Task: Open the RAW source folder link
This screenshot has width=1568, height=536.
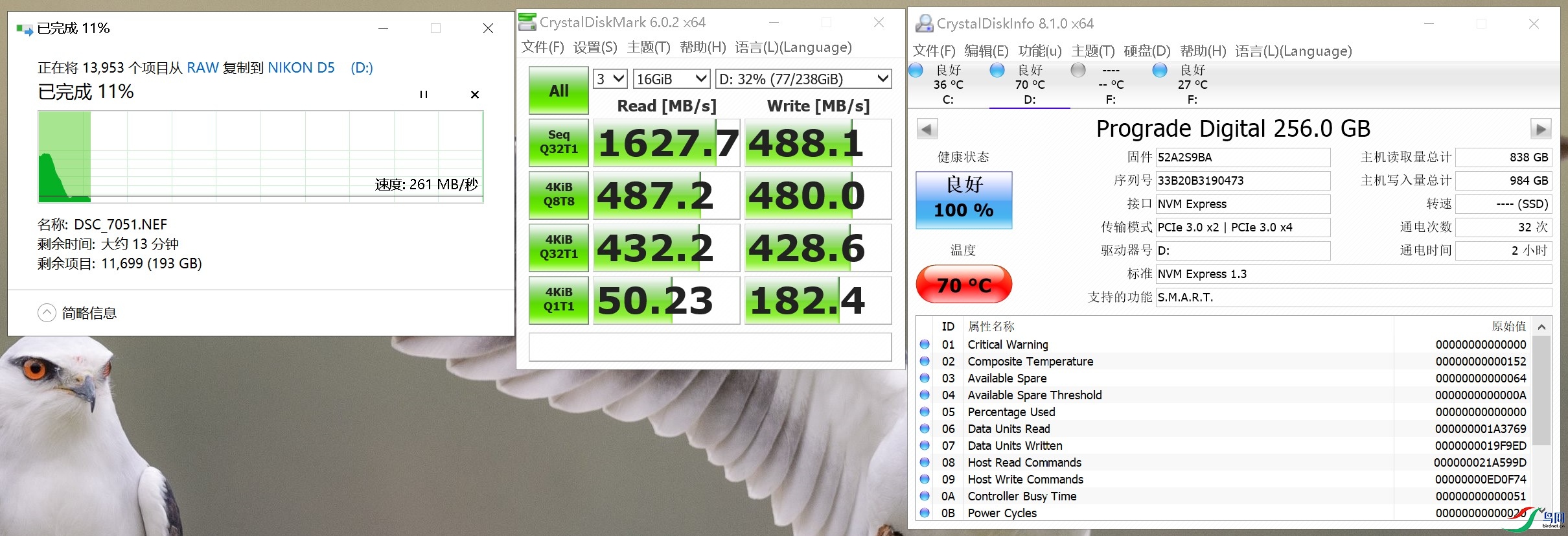Action: click(x=203, y=68)
